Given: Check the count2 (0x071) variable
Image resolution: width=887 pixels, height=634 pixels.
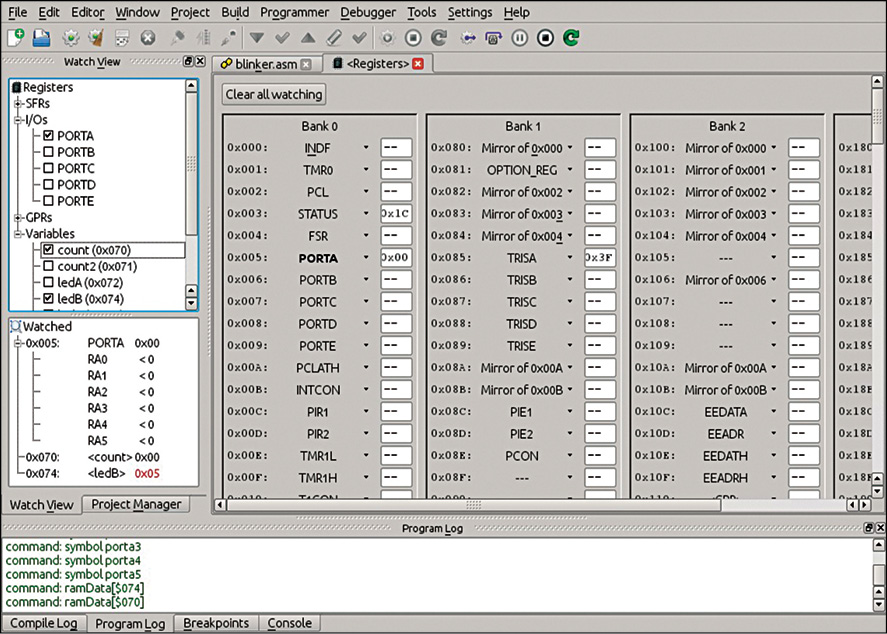Looking at the screenshot, I should point(48,267).
